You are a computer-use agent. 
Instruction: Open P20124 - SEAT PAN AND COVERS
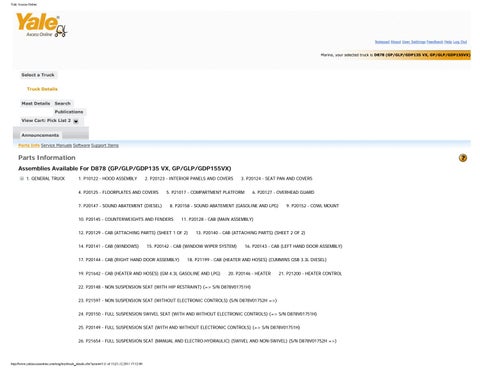(277, 179)
